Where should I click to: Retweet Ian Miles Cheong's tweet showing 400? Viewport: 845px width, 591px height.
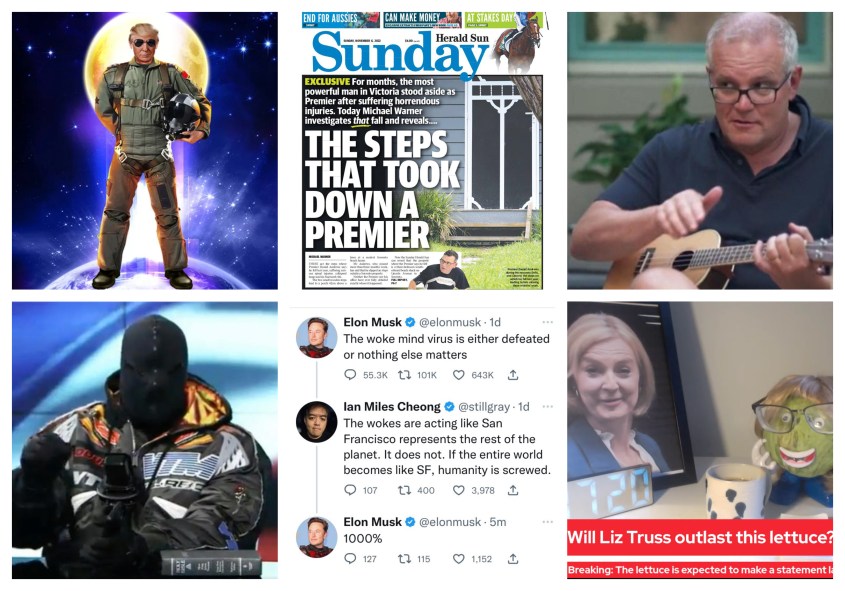[x=404, y=490]
